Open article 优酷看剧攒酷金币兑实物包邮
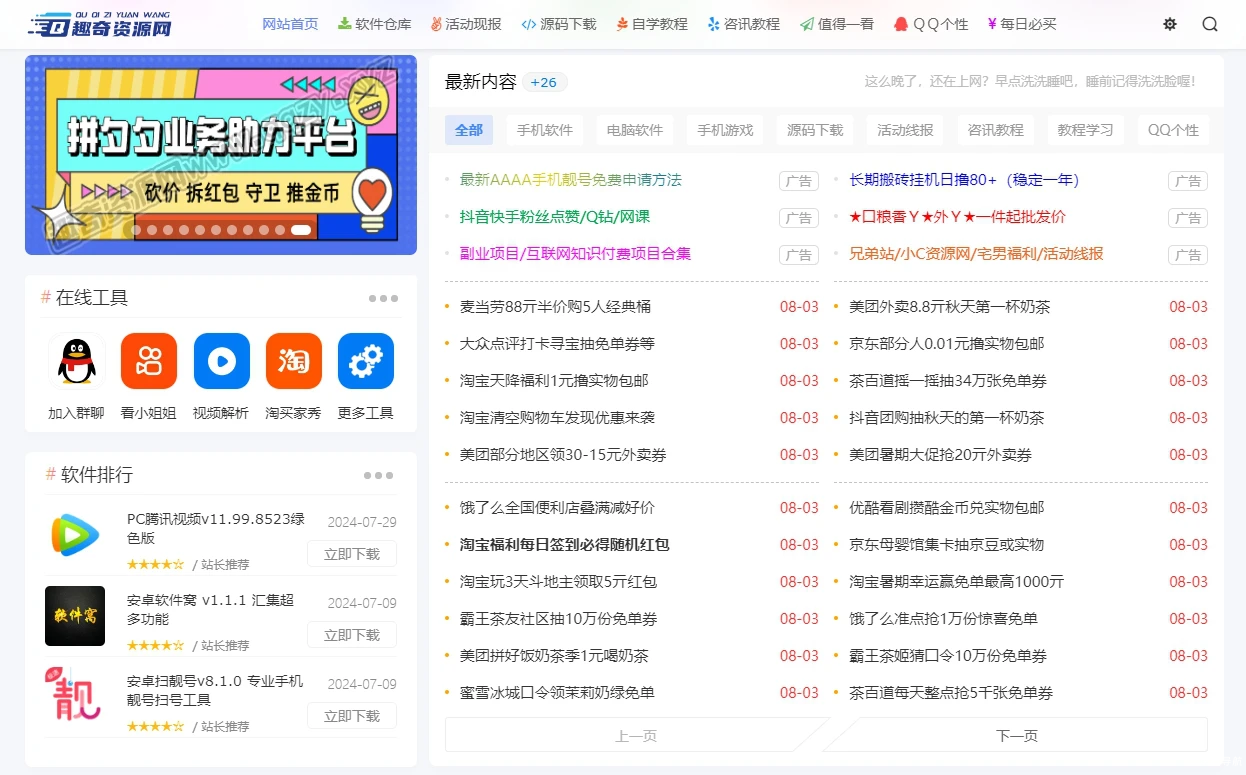The width and height of the screenshot is (1246, 775). 946,508
